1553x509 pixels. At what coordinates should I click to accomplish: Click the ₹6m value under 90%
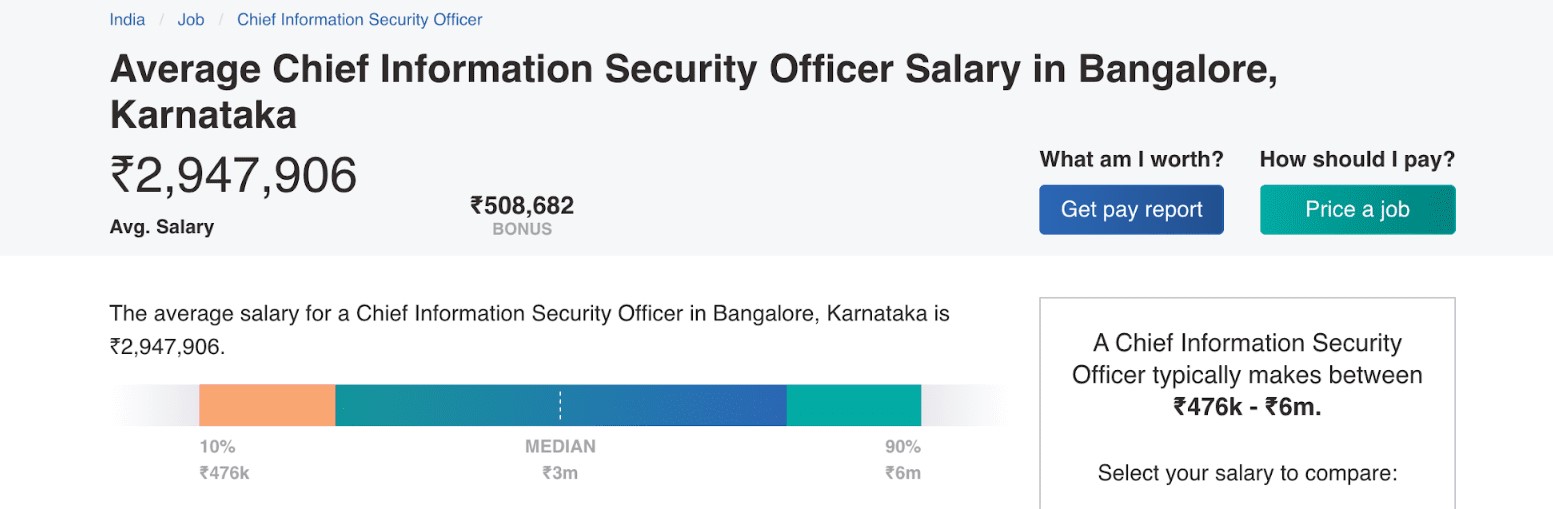[902, 473]
